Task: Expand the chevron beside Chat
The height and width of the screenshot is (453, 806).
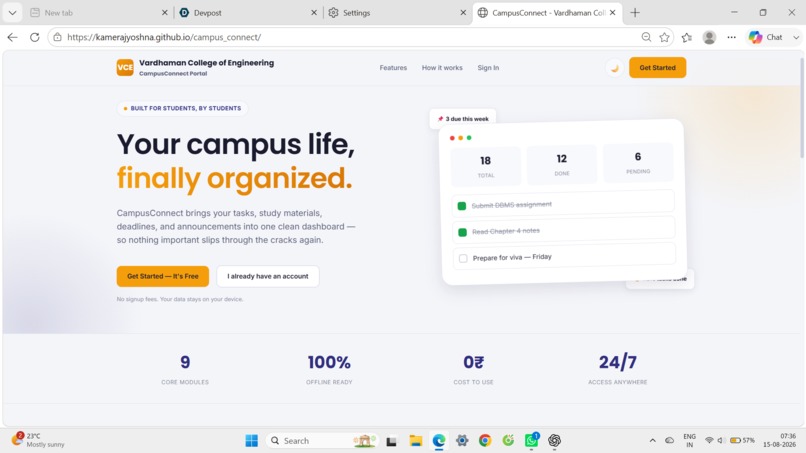Action: coord(796,37)
